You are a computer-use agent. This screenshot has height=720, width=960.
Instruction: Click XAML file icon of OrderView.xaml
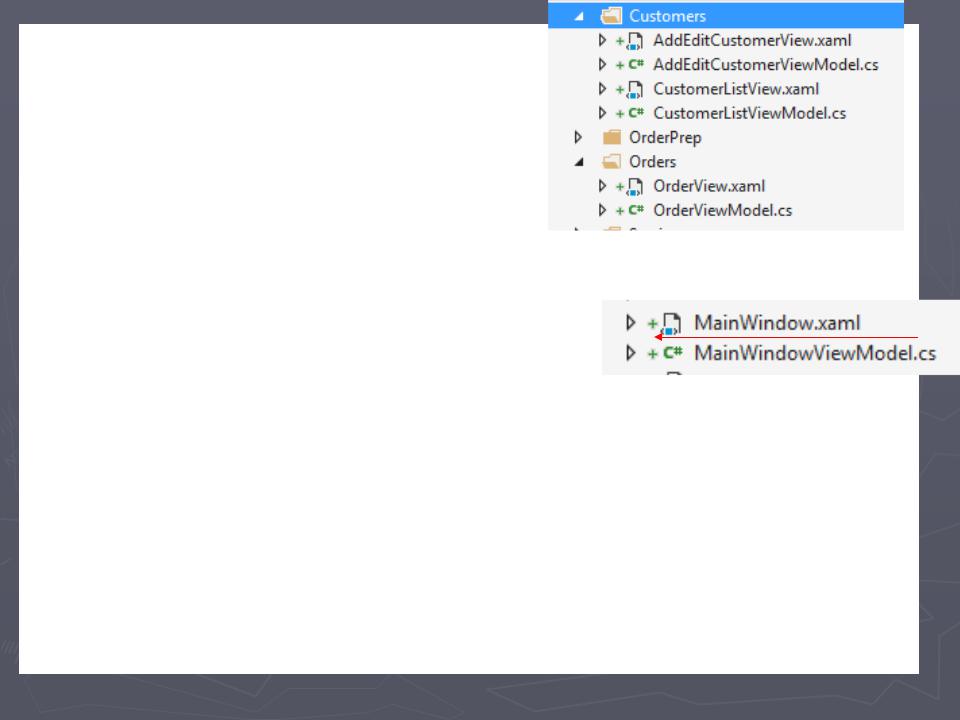pyautogui.click(x=634, y=187)
